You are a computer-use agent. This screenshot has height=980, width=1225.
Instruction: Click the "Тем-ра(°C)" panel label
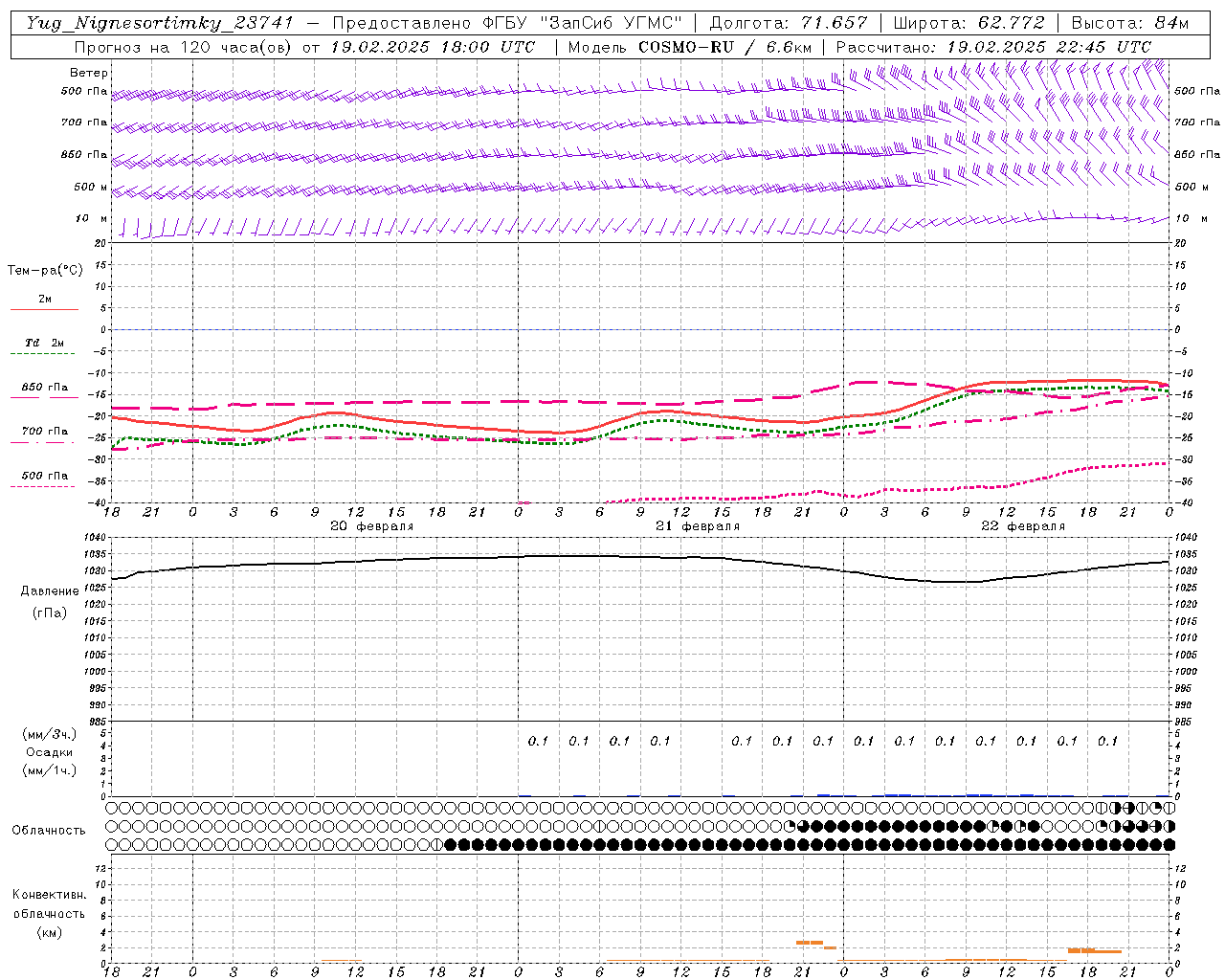click(x=45, y=271)
